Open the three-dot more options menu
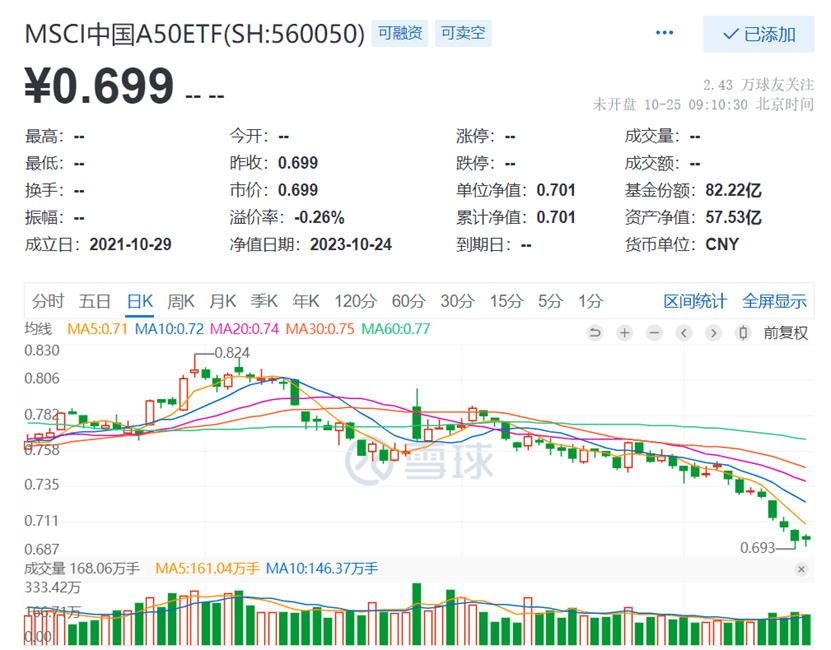This screenshot has height=650, width=831. (x=665, y=33)
